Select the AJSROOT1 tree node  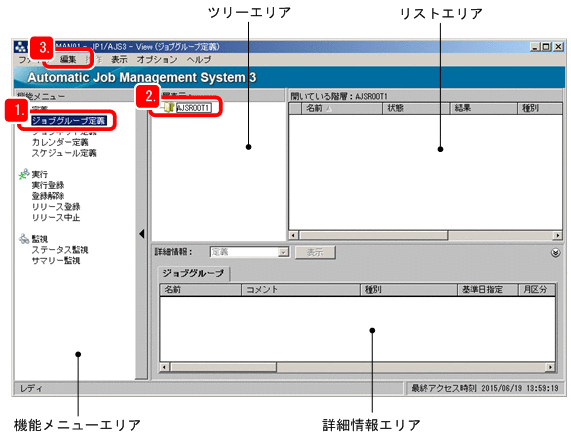[193, 108]
